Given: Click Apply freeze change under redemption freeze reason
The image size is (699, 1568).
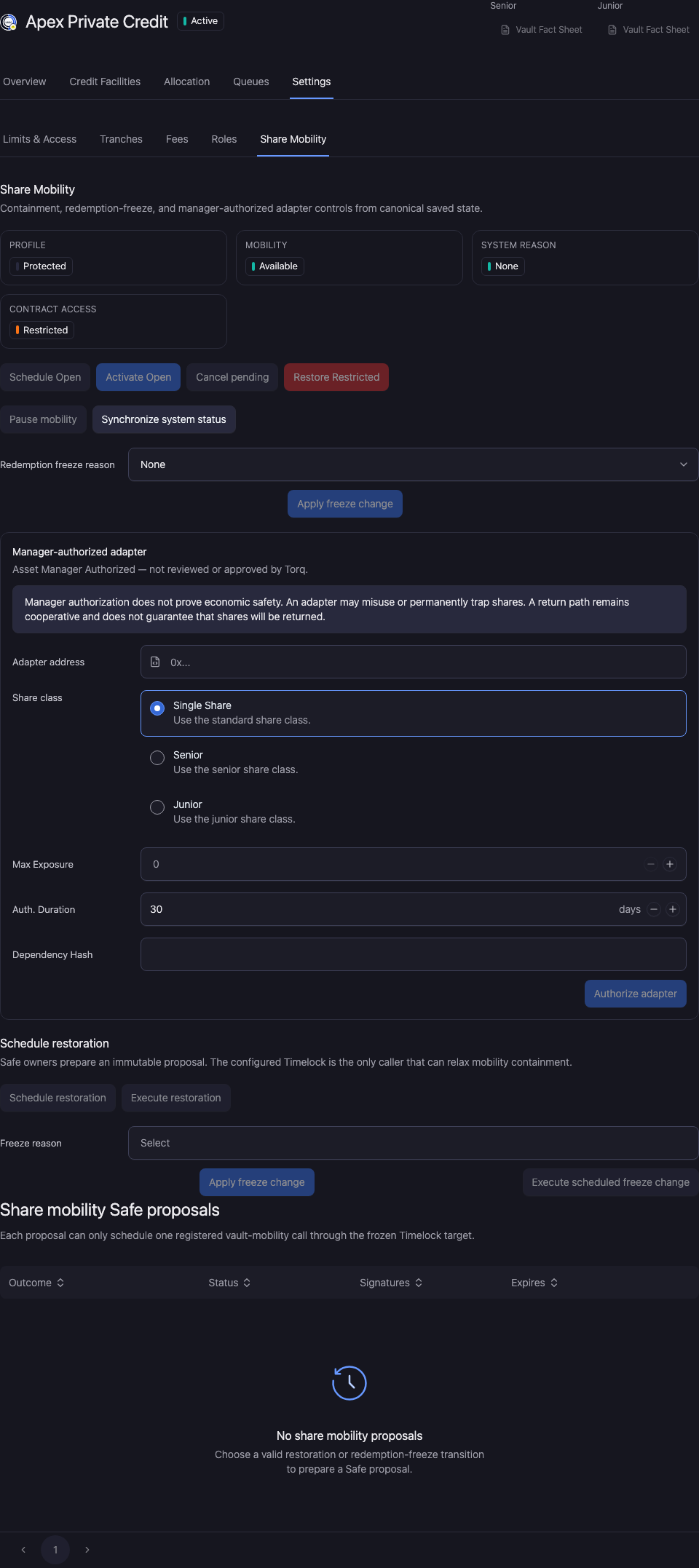Looking at the screenshot, I should 345,504.
